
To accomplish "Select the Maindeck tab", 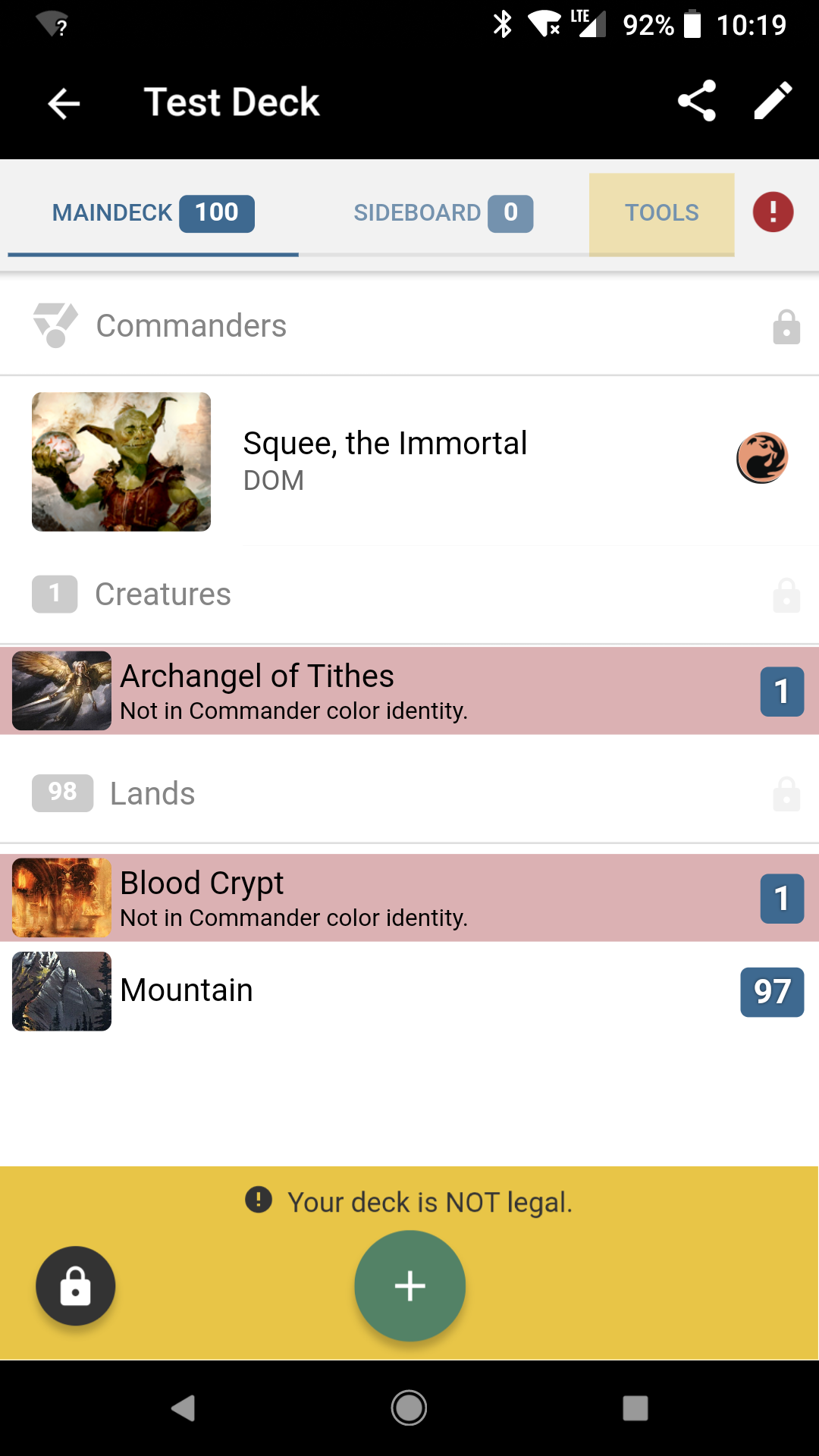I will pyautogui.click(x=152, y=213).
